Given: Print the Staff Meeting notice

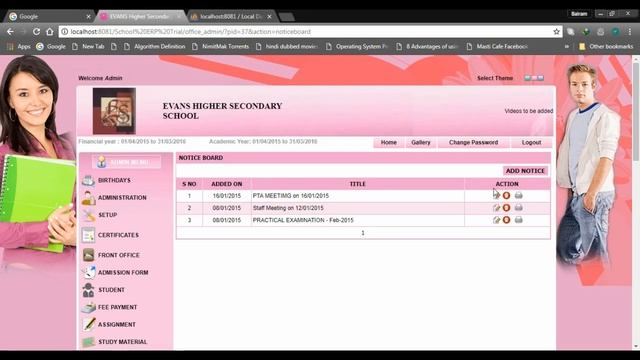Looking at the screenshot, I should (x=518, y=208).
